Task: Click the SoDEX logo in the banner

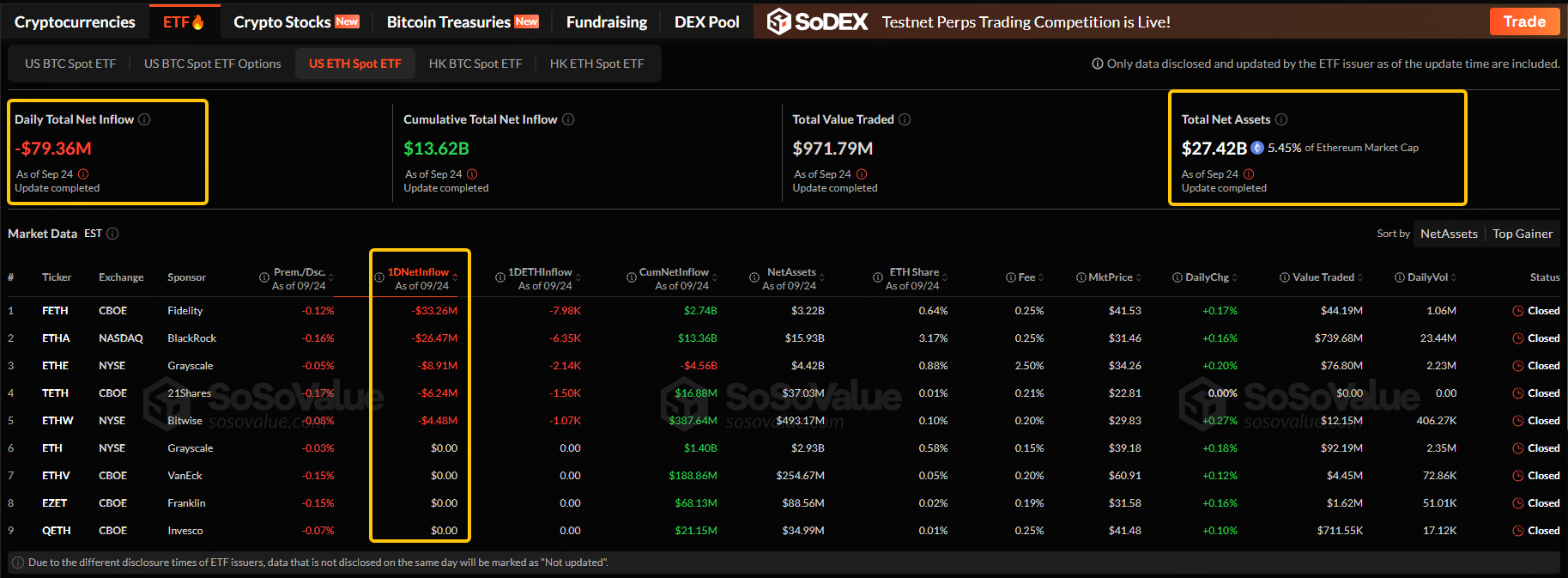Action: [x=817, y=21]
